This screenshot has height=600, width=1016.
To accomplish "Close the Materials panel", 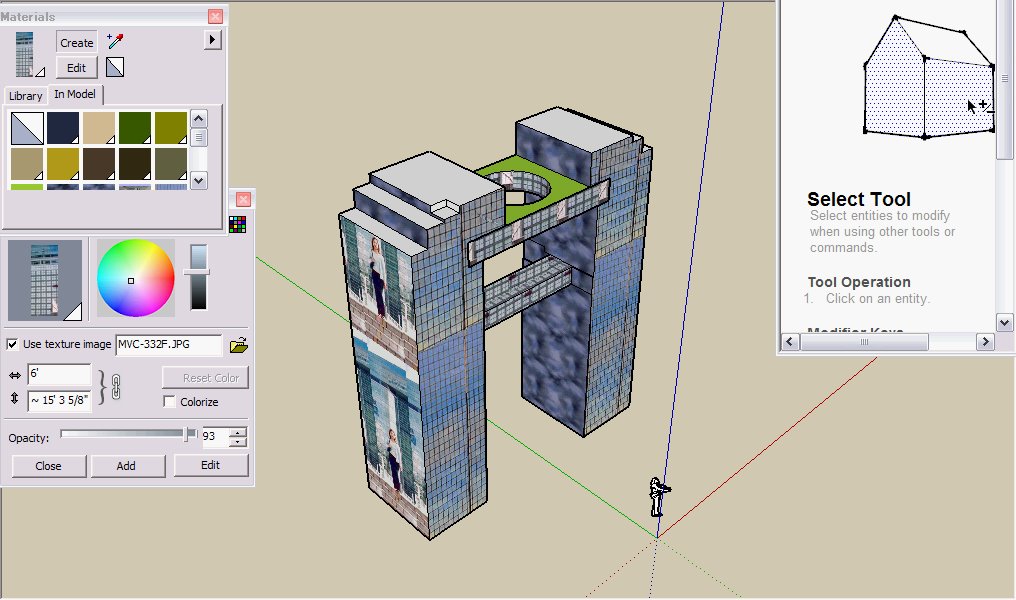I will click(215, 16).
